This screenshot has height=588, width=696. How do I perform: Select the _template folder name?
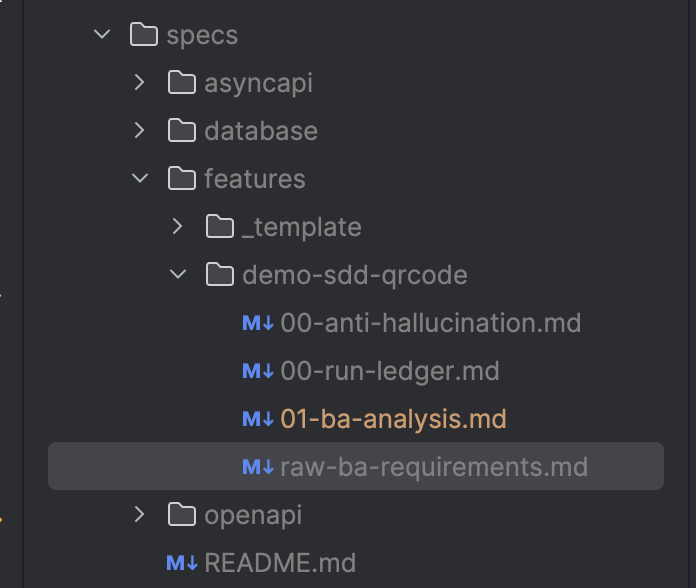(x=301, y=227)
